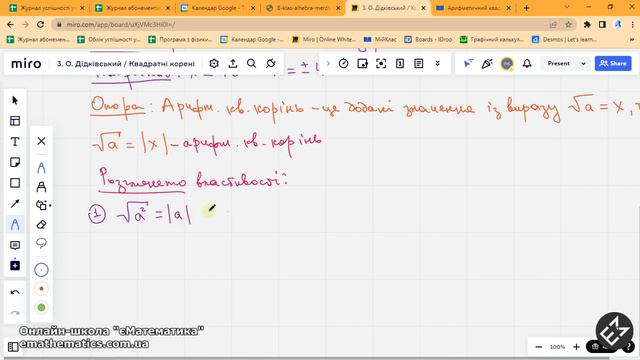This screenshot has width=640, height=360.
Task: Select the Text tool
Action: coord(15,142)
